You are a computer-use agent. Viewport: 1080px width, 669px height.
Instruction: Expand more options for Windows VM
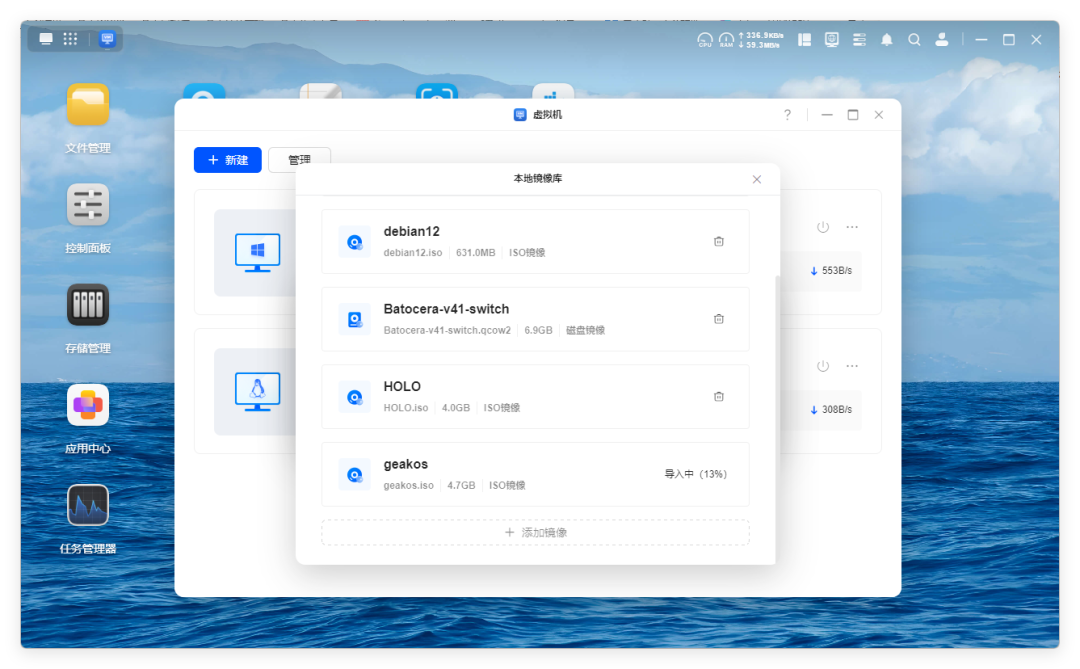(x=852, y=227)
